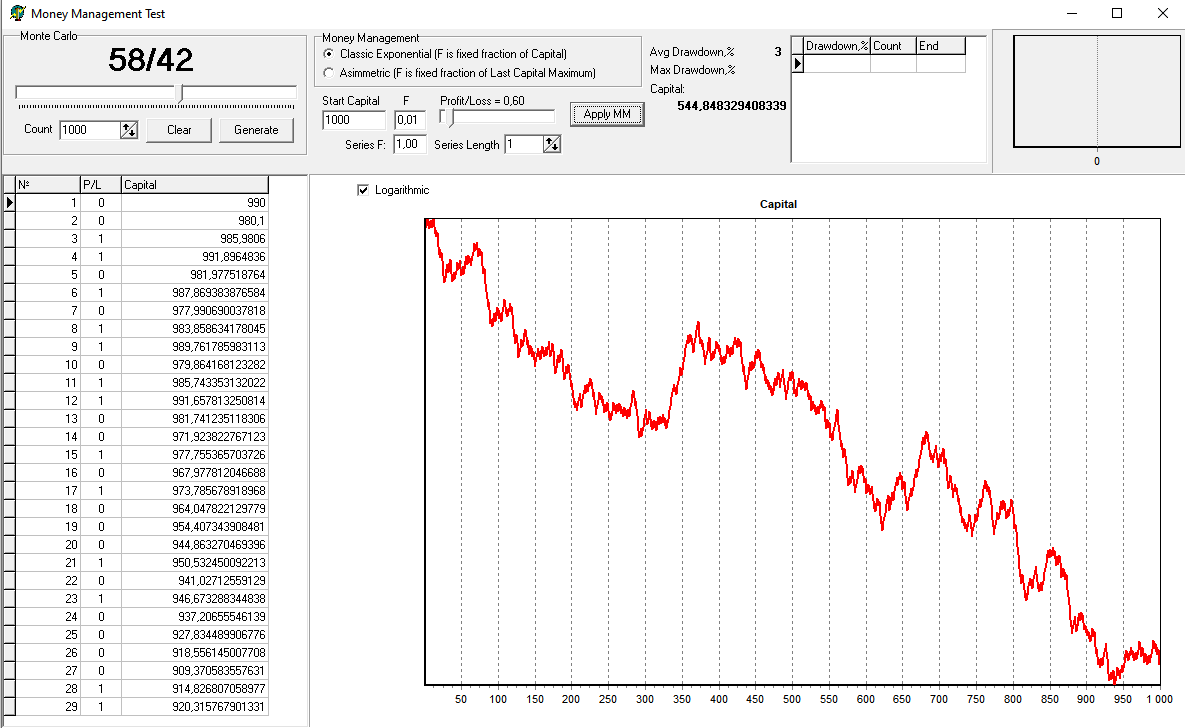Click the Capital column header

[194, 185]
